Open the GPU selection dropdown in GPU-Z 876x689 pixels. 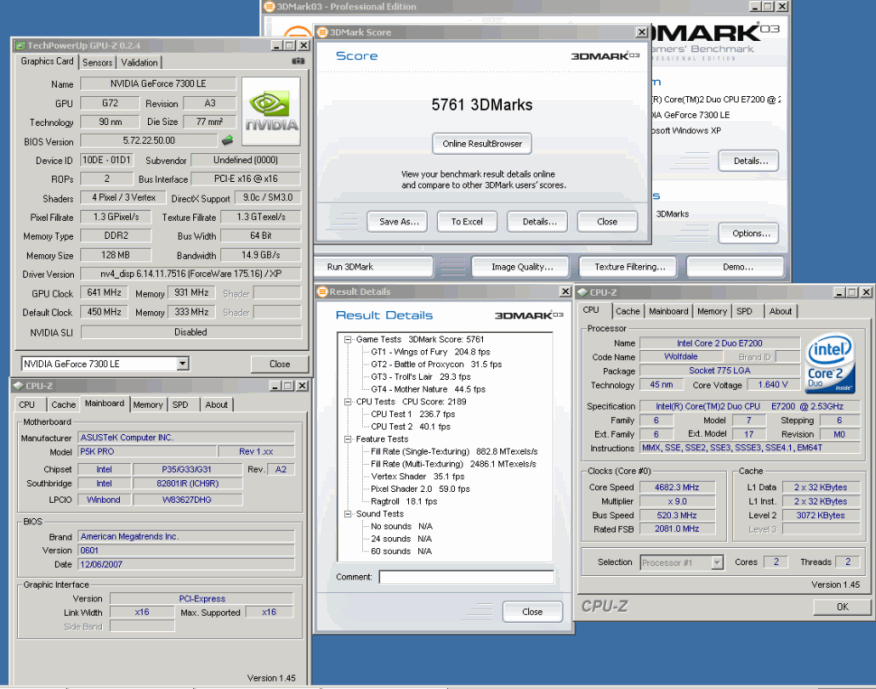coord(182,364)
